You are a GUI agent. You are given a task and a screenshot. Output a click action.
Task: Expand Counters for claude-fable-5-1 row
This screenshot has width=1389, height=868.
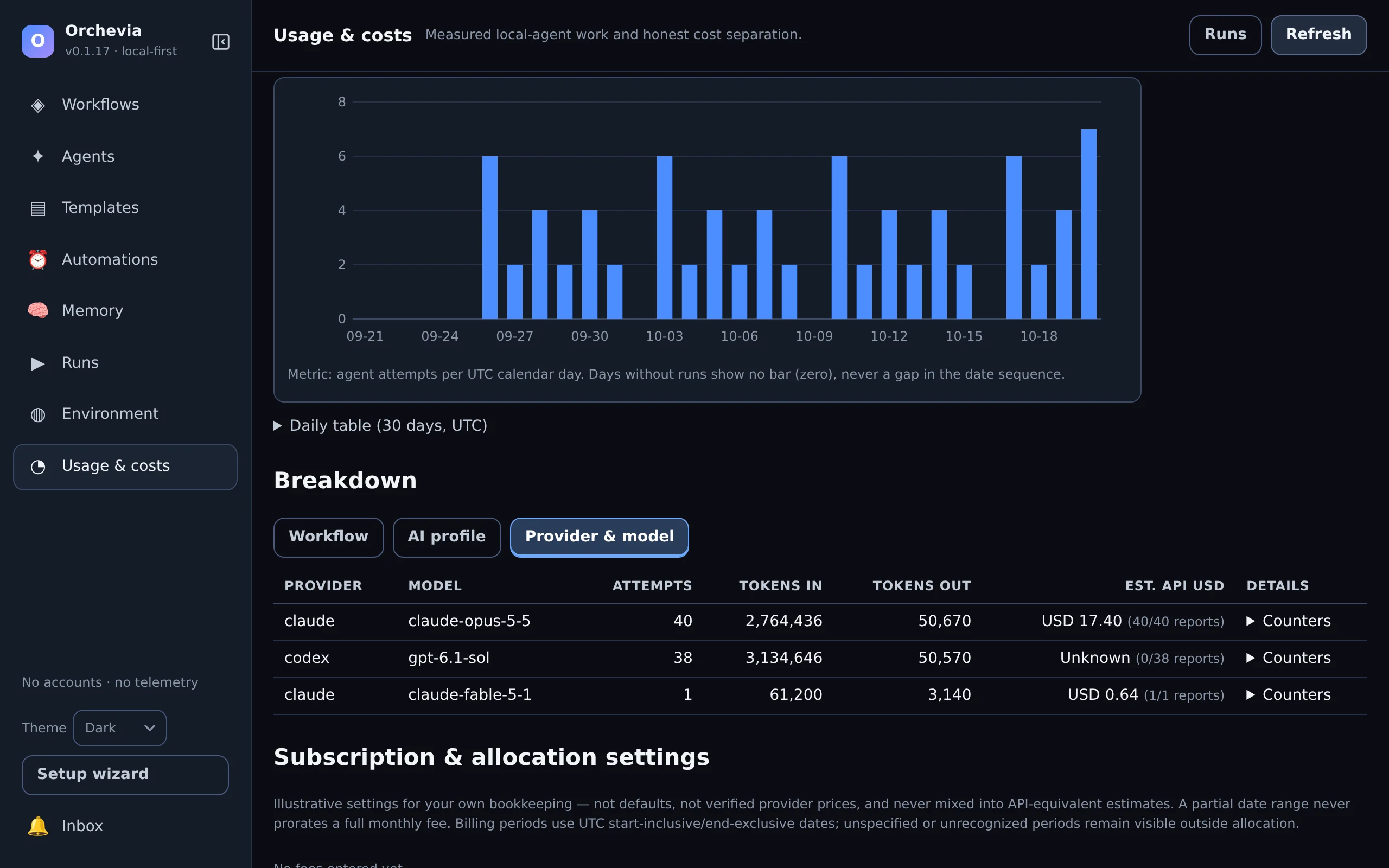(1289, 694)
